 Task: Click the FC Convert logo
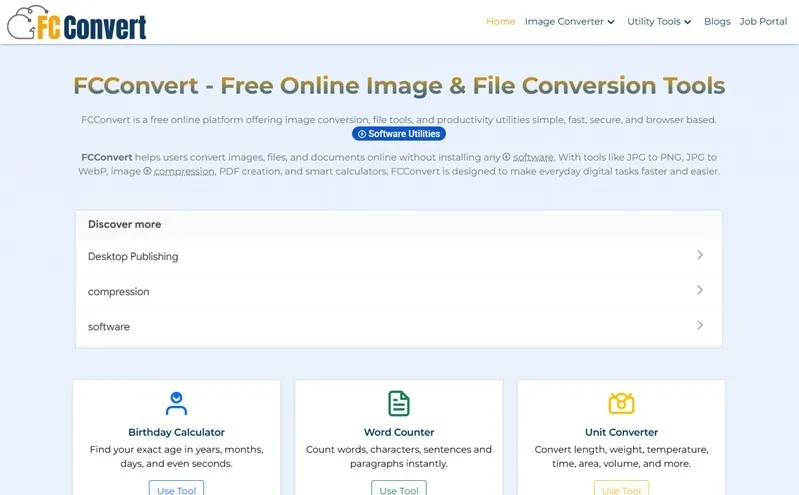point(76,23)
